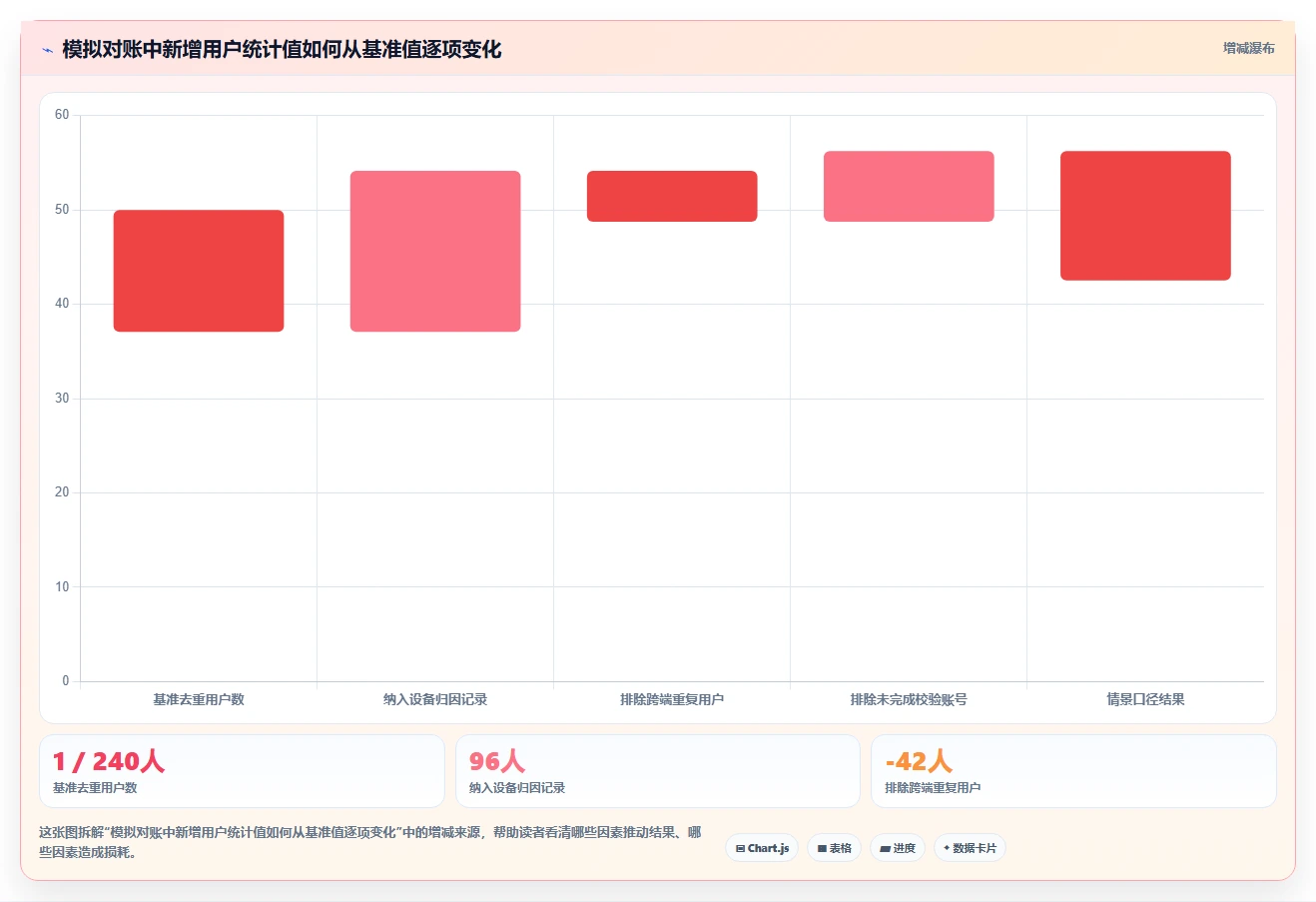Click the x-axis label 排除跨端重复用户
This screenshot has height=902, width=1316.
(x=672, y=699)
